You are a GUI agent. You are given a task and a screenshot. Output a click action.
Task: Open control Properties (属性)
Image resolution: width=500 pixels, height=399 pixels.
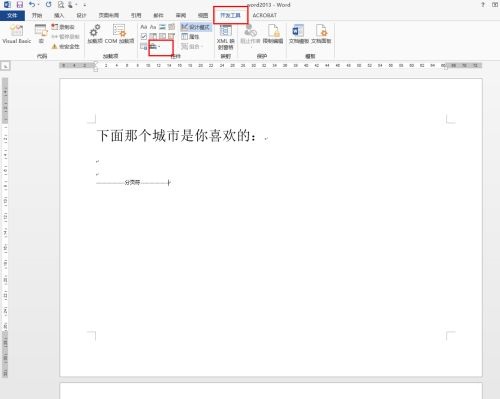click(190, 36)
